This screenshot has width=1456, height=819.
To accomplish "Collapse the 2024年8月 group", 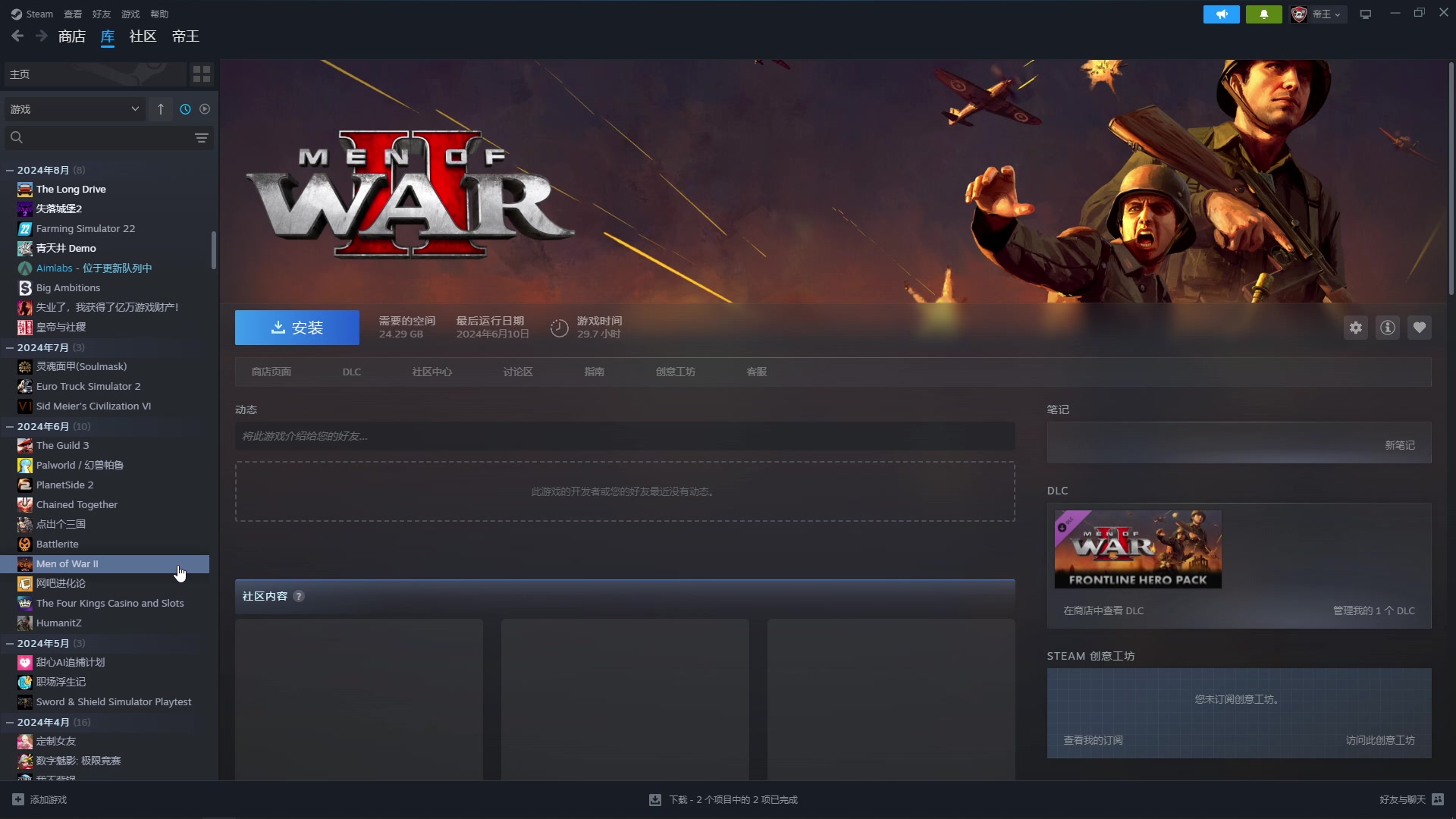I will (10, 170).
